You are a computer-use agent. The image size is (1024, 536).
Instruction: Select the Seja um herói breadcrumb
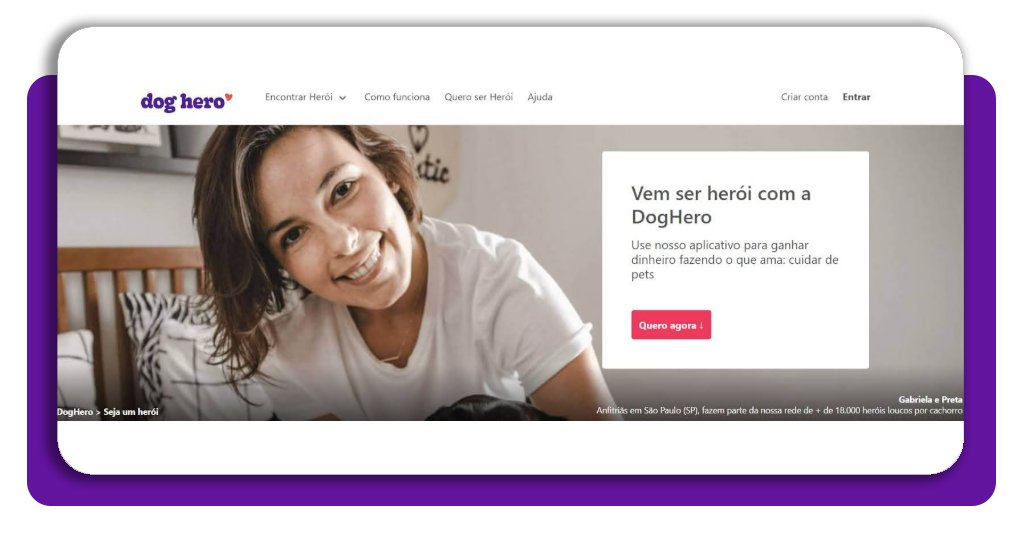131,412
